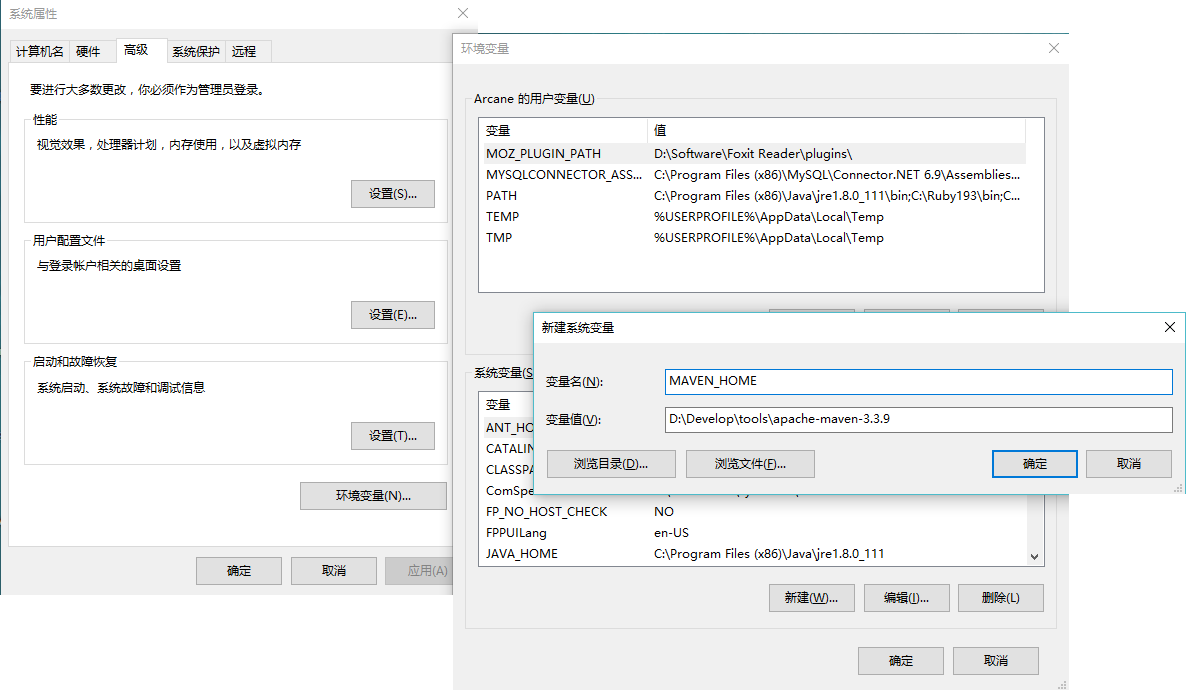Viewport: 1186px width, 690px height.
Task: Open 环境变量(N) dialog button
Action: click(373, 496)
